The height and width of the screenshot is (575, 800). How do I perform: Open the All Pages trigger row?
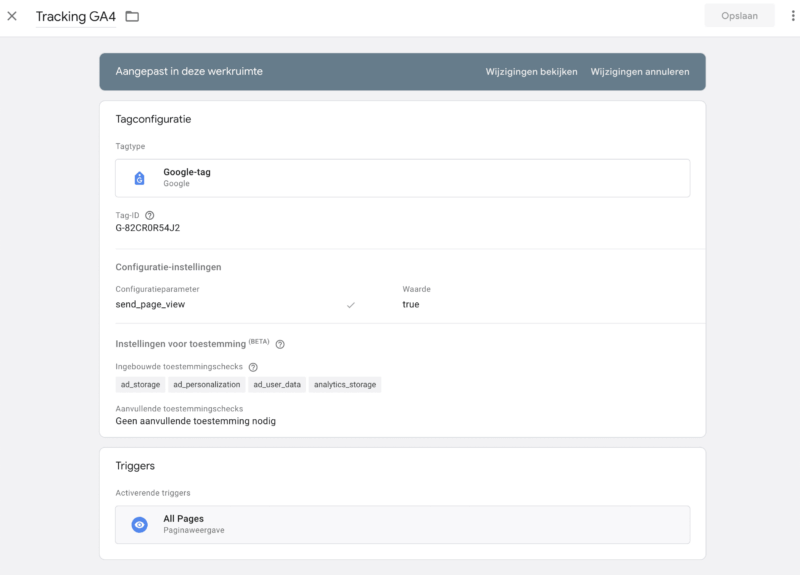click(402, 524)
